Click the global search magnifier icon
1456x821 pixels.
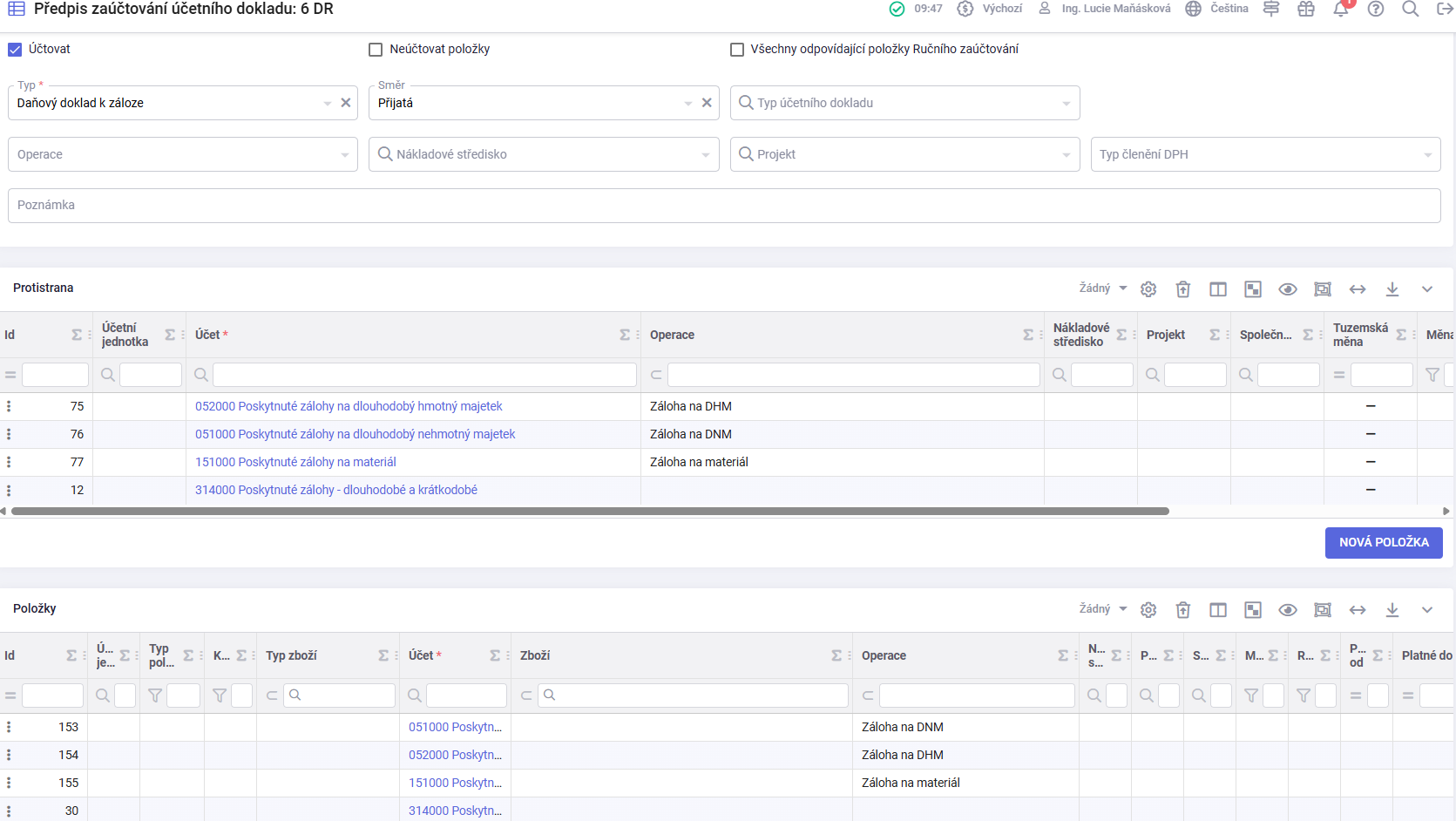coord(1410,10)
